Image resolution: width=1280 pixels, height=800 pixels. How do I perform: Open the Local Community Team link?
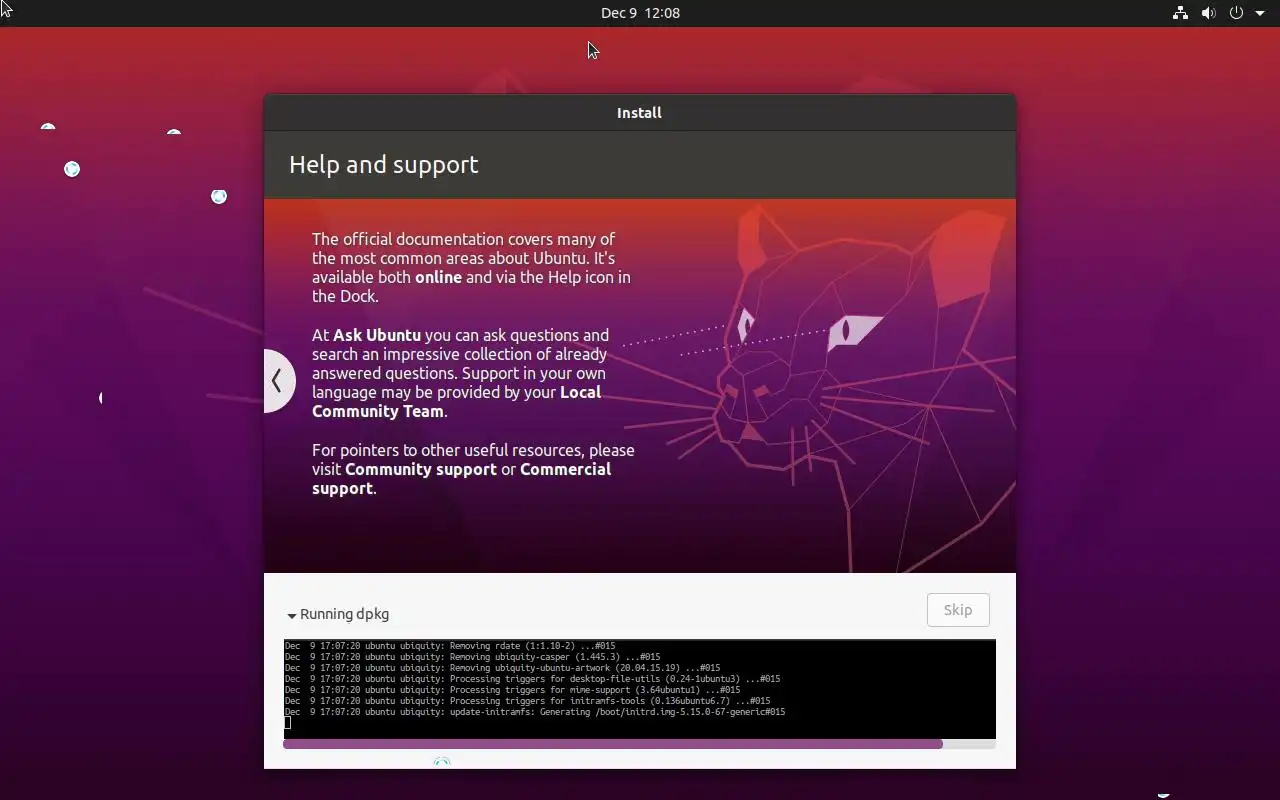456,402
